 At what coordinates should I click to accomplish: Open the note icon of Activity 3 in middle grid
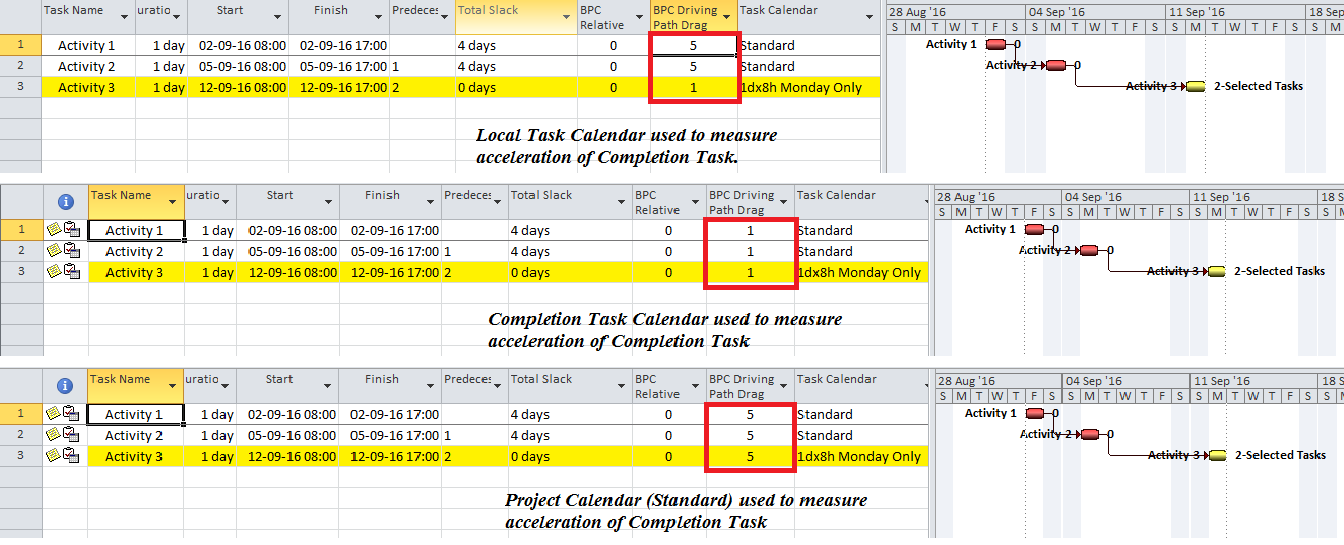(x=54, y=272)
